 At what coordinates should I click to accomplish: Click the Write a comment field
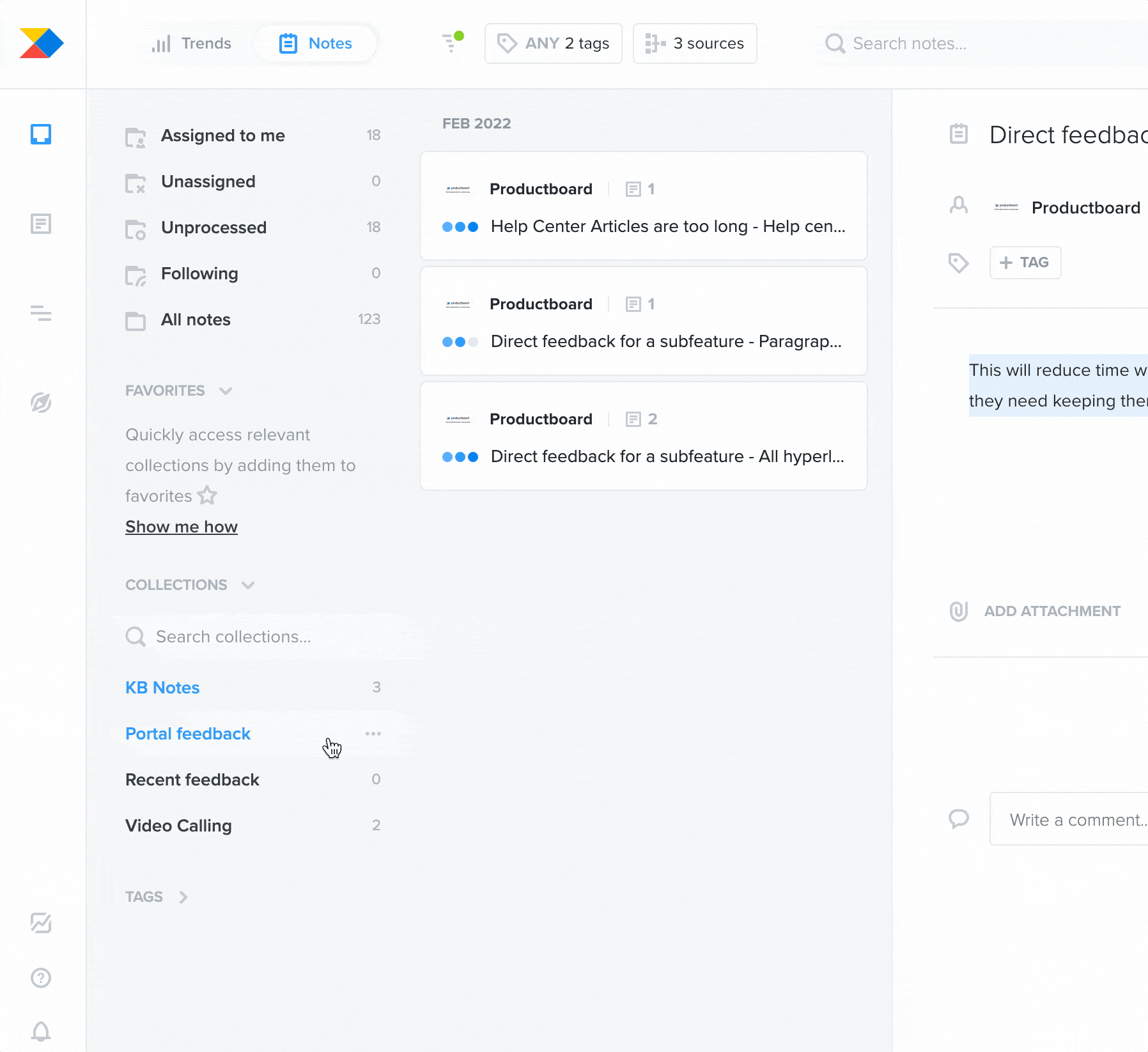tap(1069, 819)
